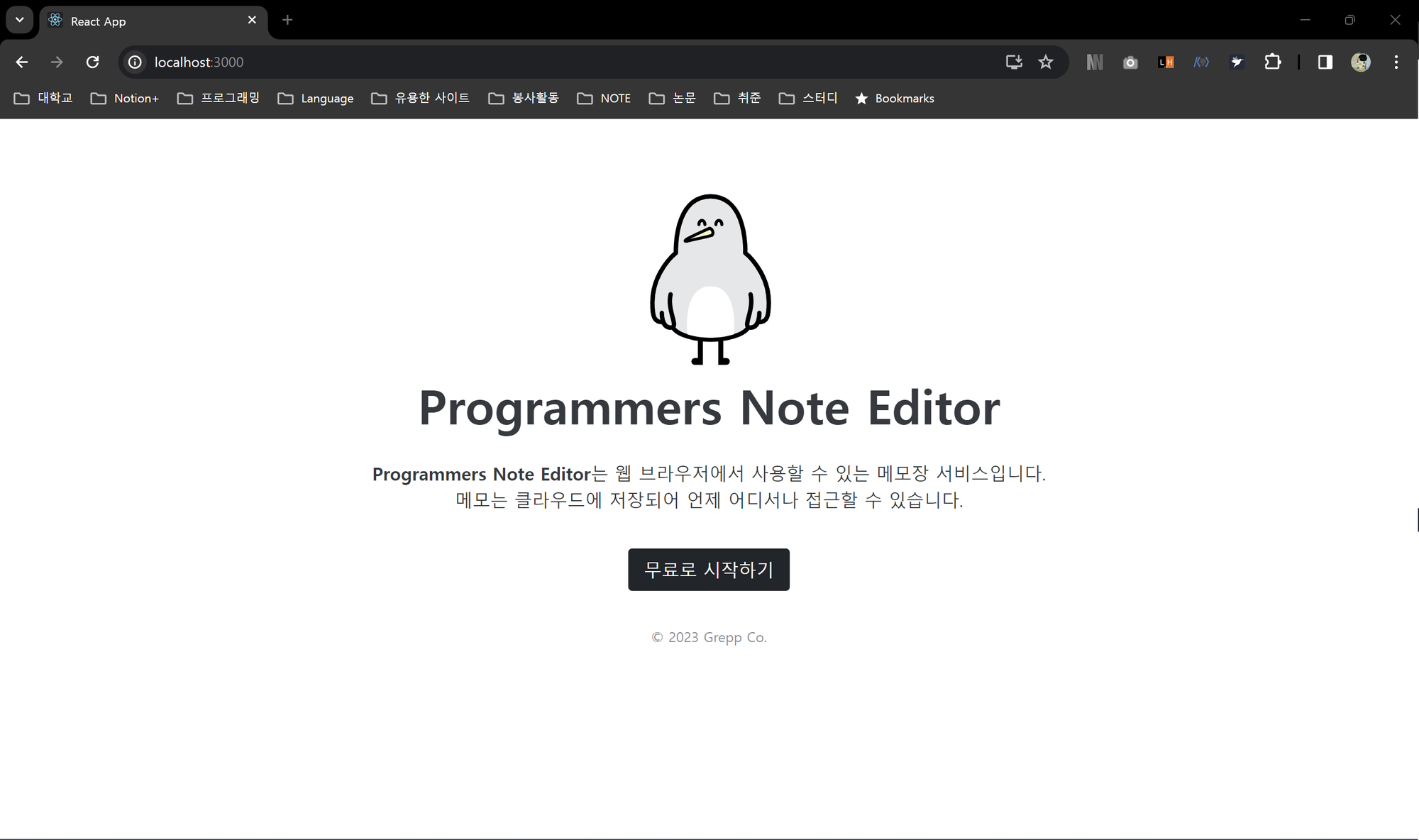
Task: Close the React App tab
Action: (x=252, y=21)
